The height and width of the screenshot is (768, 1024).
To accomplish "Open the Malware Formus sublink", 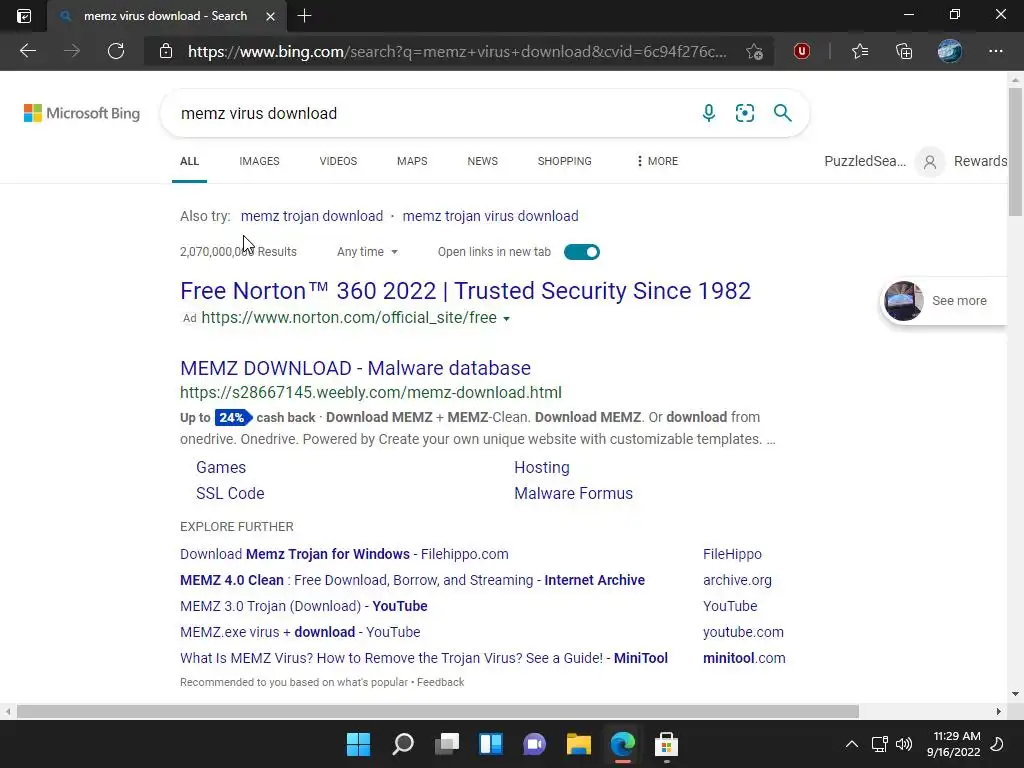I will point(573,494).
